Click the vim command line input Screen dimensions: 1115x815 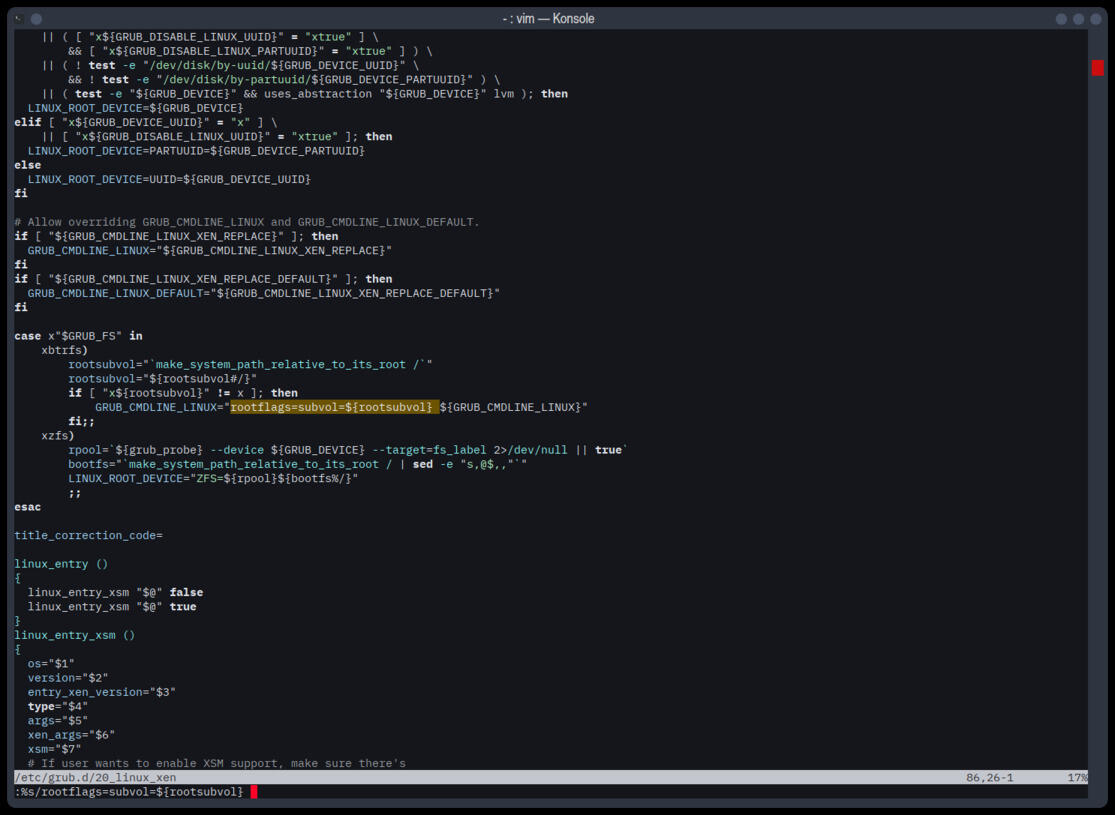tap(550, 792)
